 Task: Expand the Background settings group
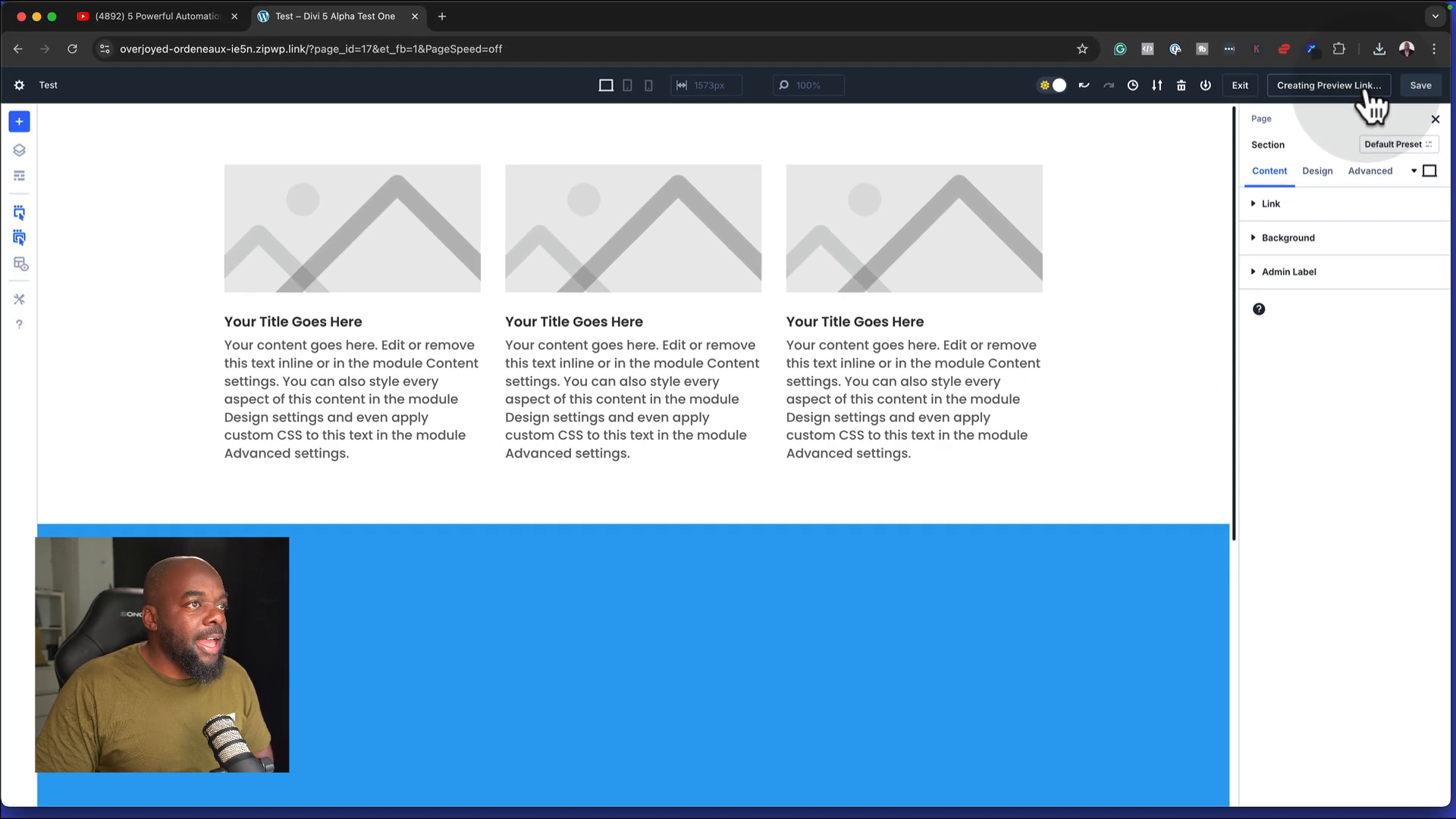1288,237
